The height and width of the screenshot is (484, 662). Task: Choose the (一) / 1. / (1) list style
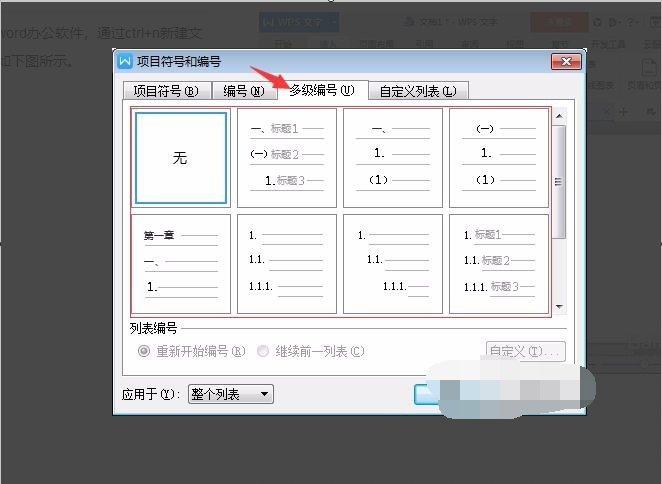[499, 158]
